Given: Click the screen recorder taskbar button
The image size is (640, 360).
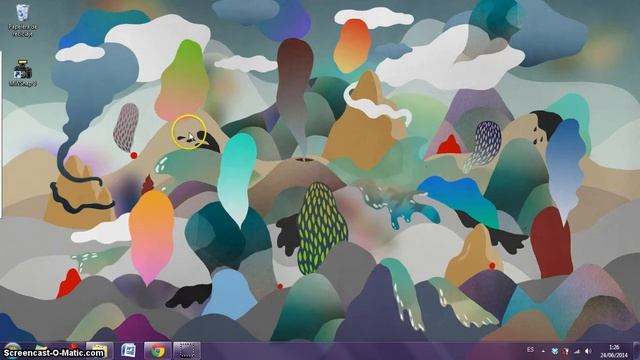Looking at the screenshot, I should 187,351.
